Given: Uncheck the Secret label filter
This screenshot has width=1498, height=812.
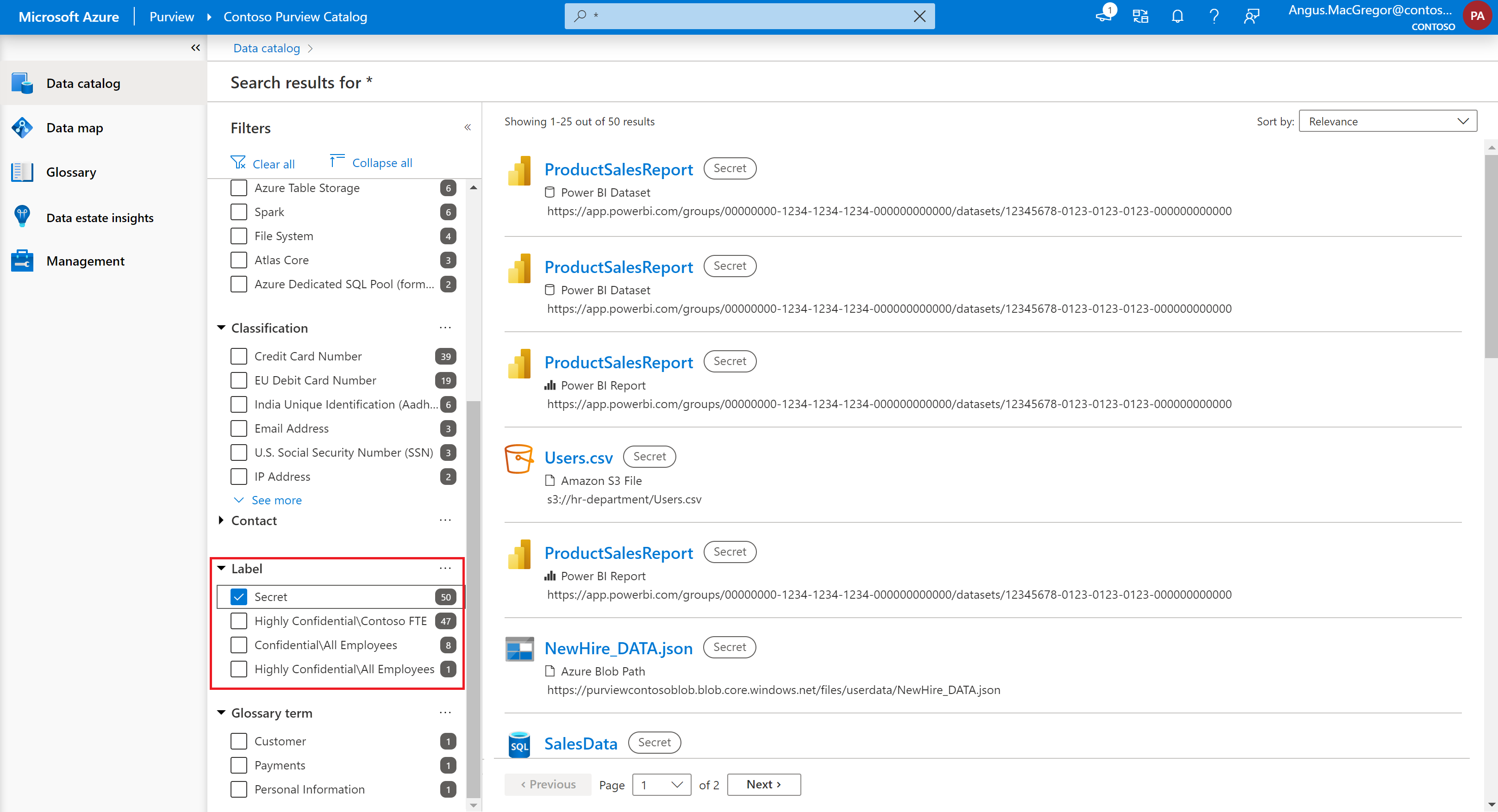Looking at the screenshot, I should click(x=238, y=596).
